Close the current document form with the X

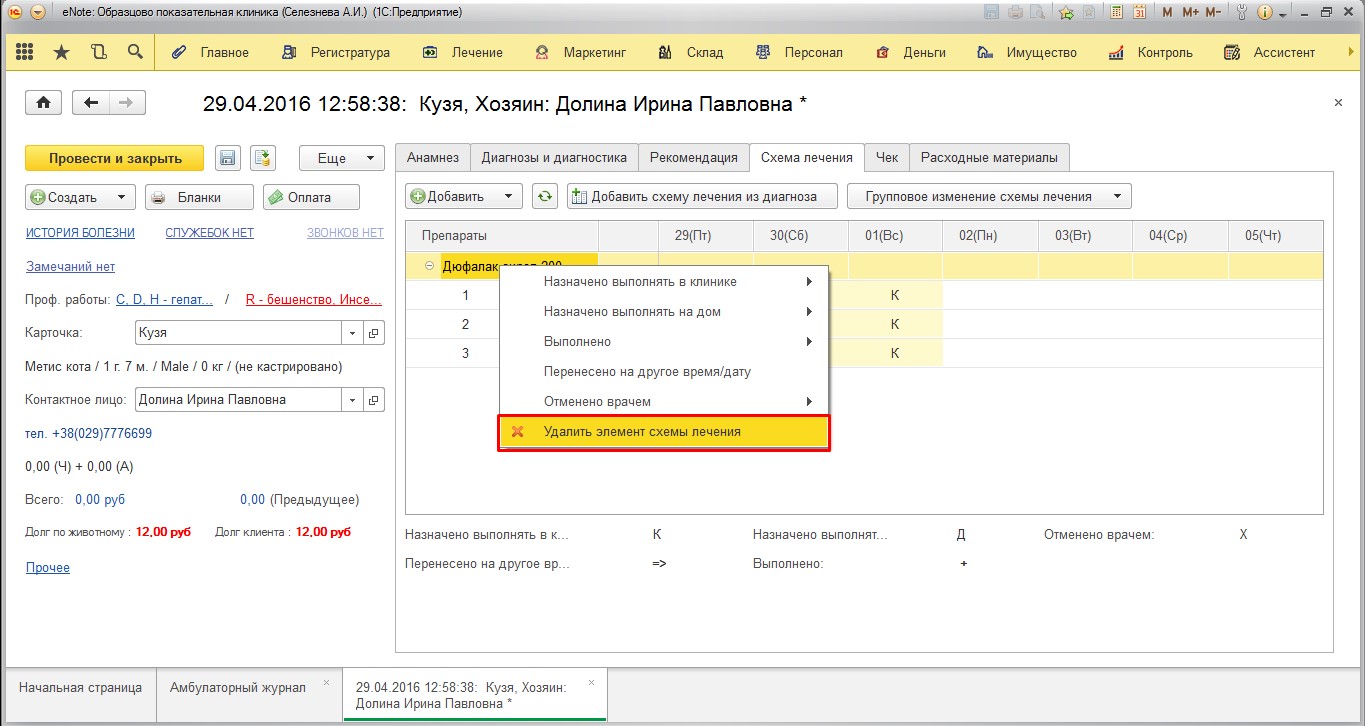tap(1339, 102)
